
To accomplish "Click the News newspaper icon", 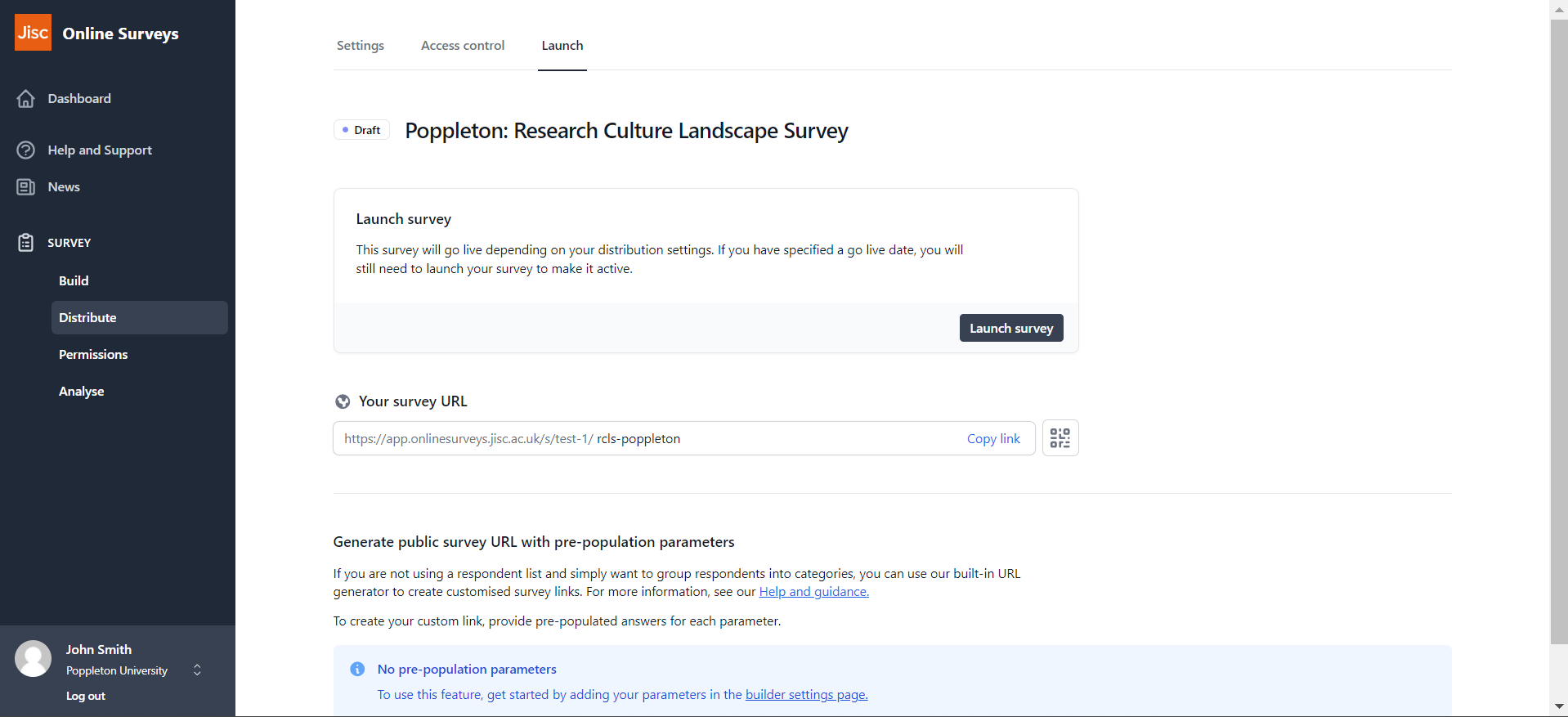I will pyautogui.click(x=26, y=187).
